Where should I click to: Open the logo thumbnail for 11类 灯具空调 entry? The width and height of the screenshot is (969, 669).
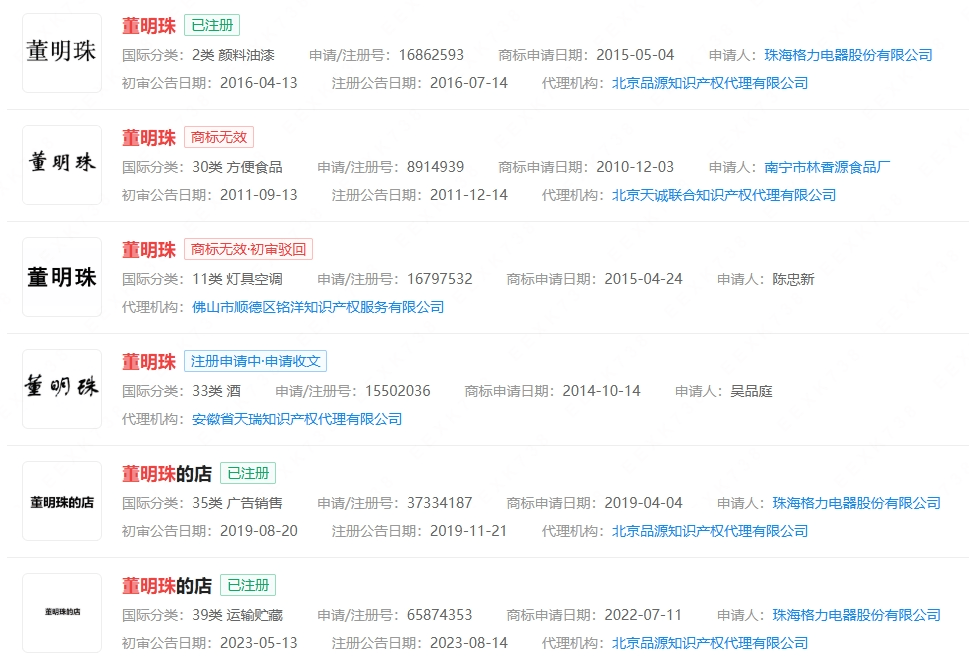62,277
